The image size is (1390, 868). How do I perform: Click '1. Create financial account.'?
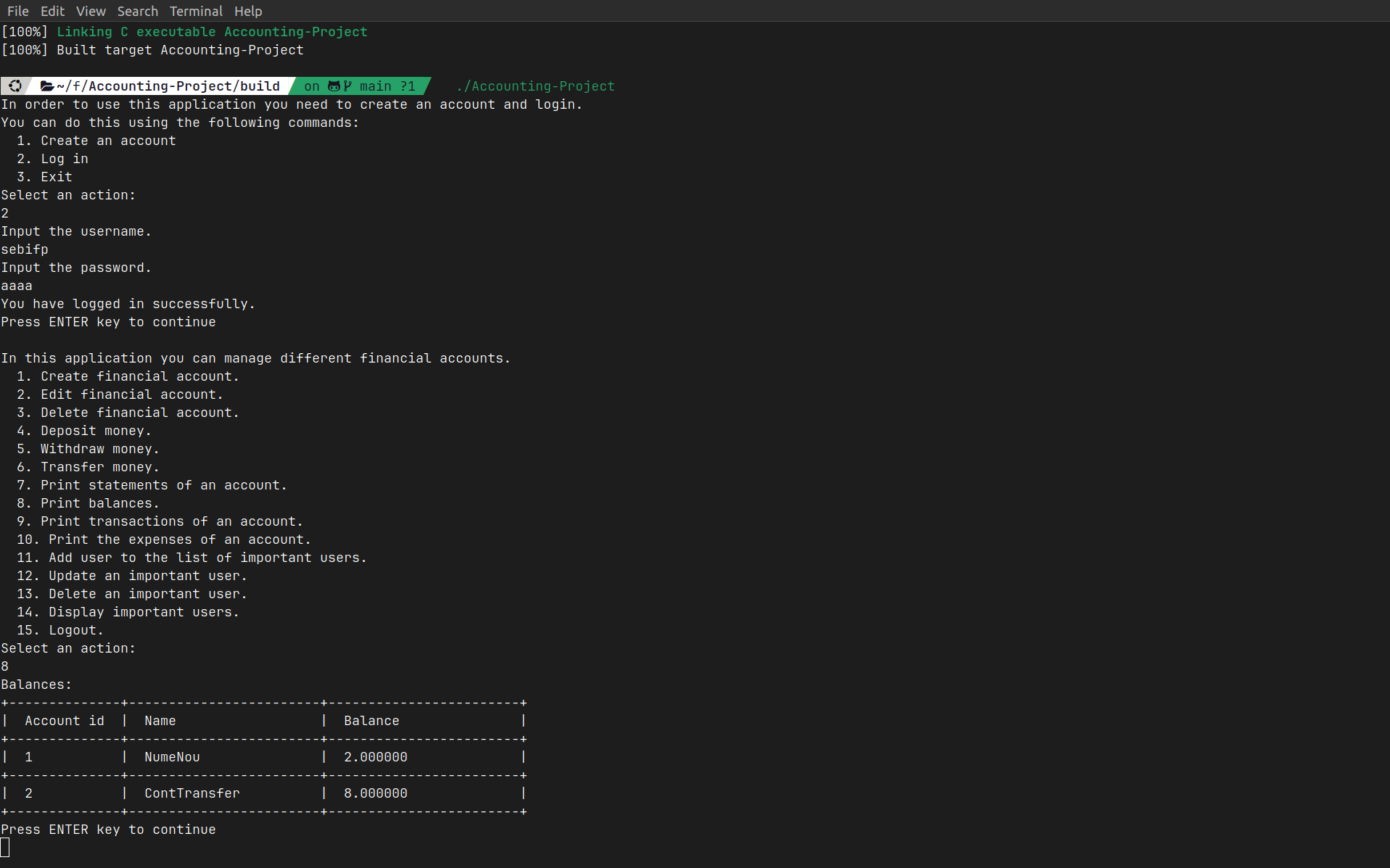point(128,376)
